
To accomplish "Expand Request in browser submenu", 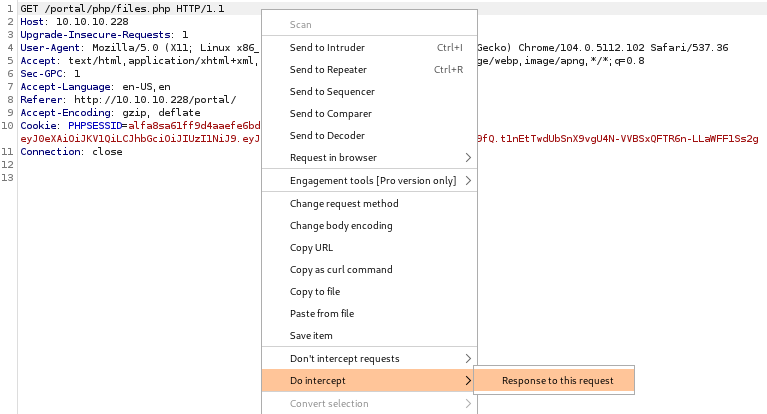I will pos(467,158).
